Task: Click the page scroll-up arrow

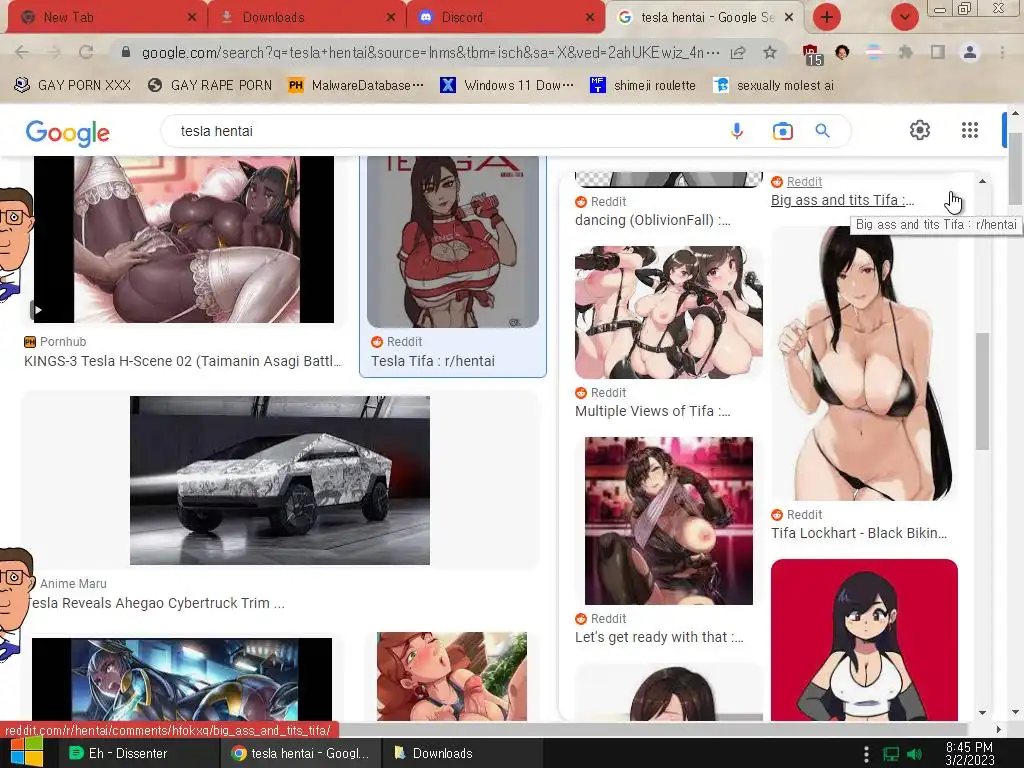Action: coord(1016,114)
